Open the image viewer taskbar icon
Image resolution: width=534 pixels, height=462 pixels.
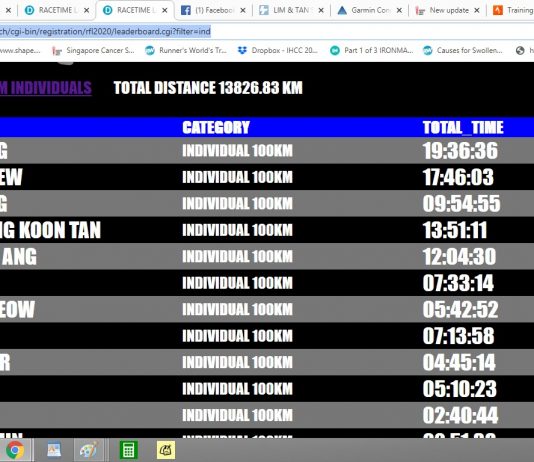54,450
